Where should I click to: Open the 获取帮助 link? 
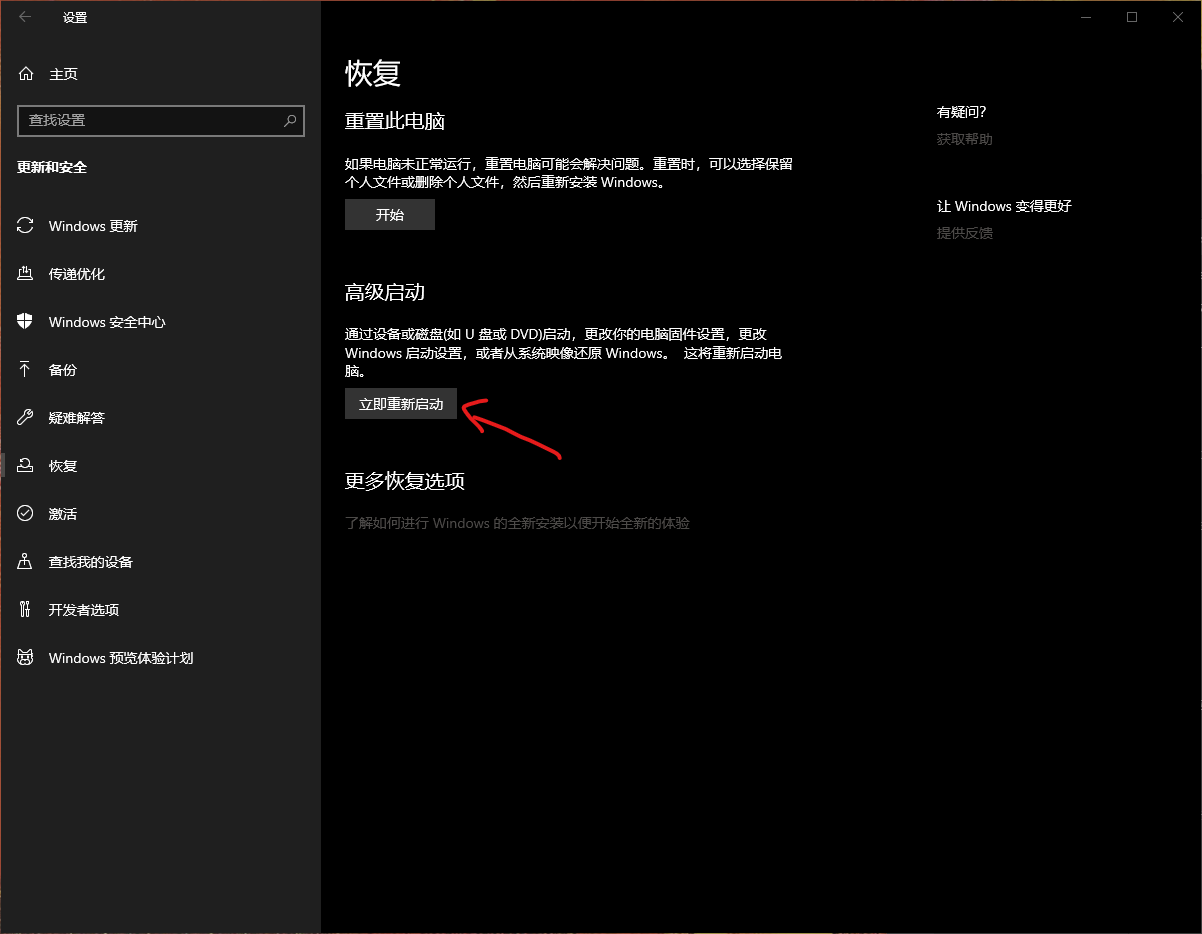point(964,139)
